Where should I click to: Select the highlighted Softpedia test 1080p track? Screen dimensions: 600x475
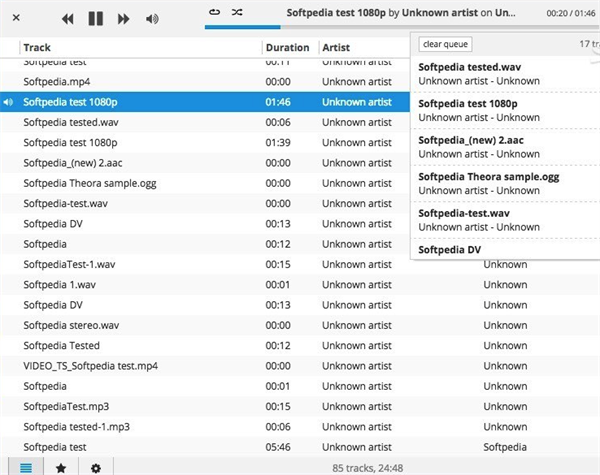point(205,102)
